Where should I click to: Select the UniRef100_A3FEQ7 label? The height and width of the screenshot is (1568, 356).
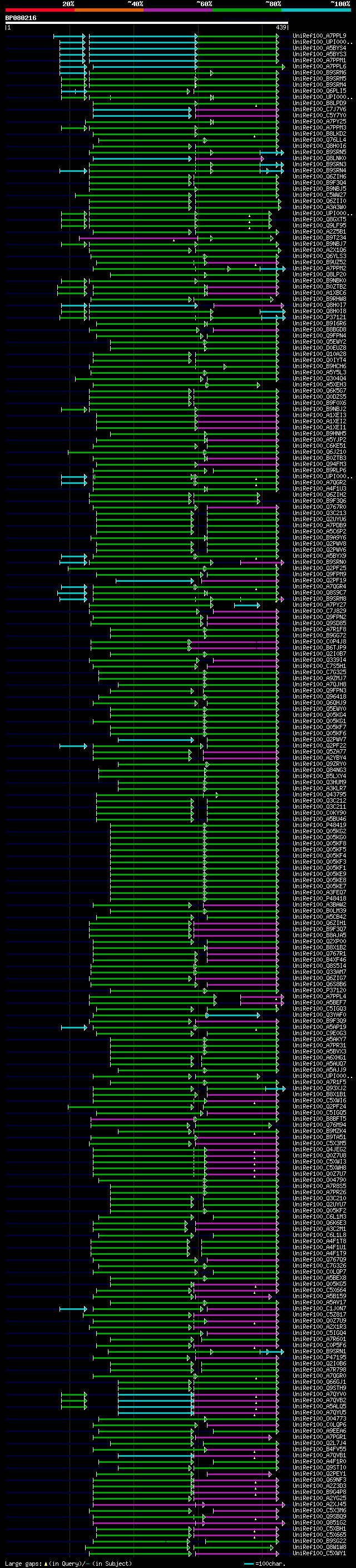click(319, 892)
